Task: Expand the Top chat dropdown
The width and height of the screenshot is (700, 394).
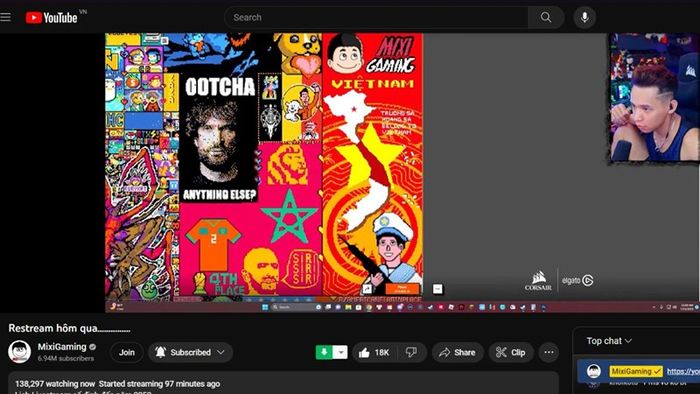Action: coord(609,341)
